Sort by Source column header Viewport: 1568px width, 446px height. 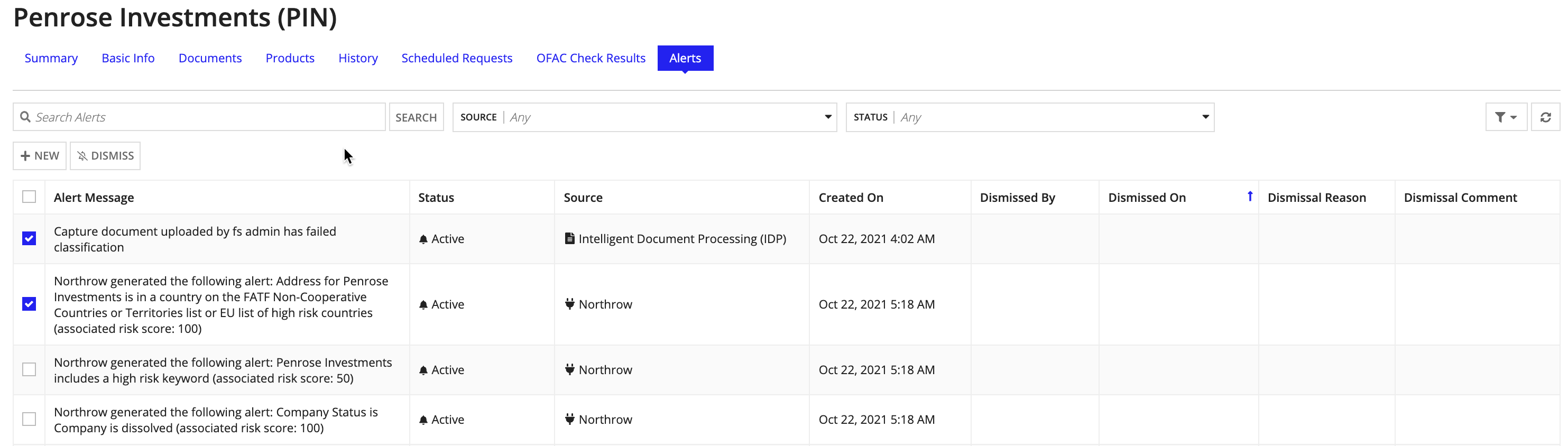pyautogui.click(x=583, y=197)
